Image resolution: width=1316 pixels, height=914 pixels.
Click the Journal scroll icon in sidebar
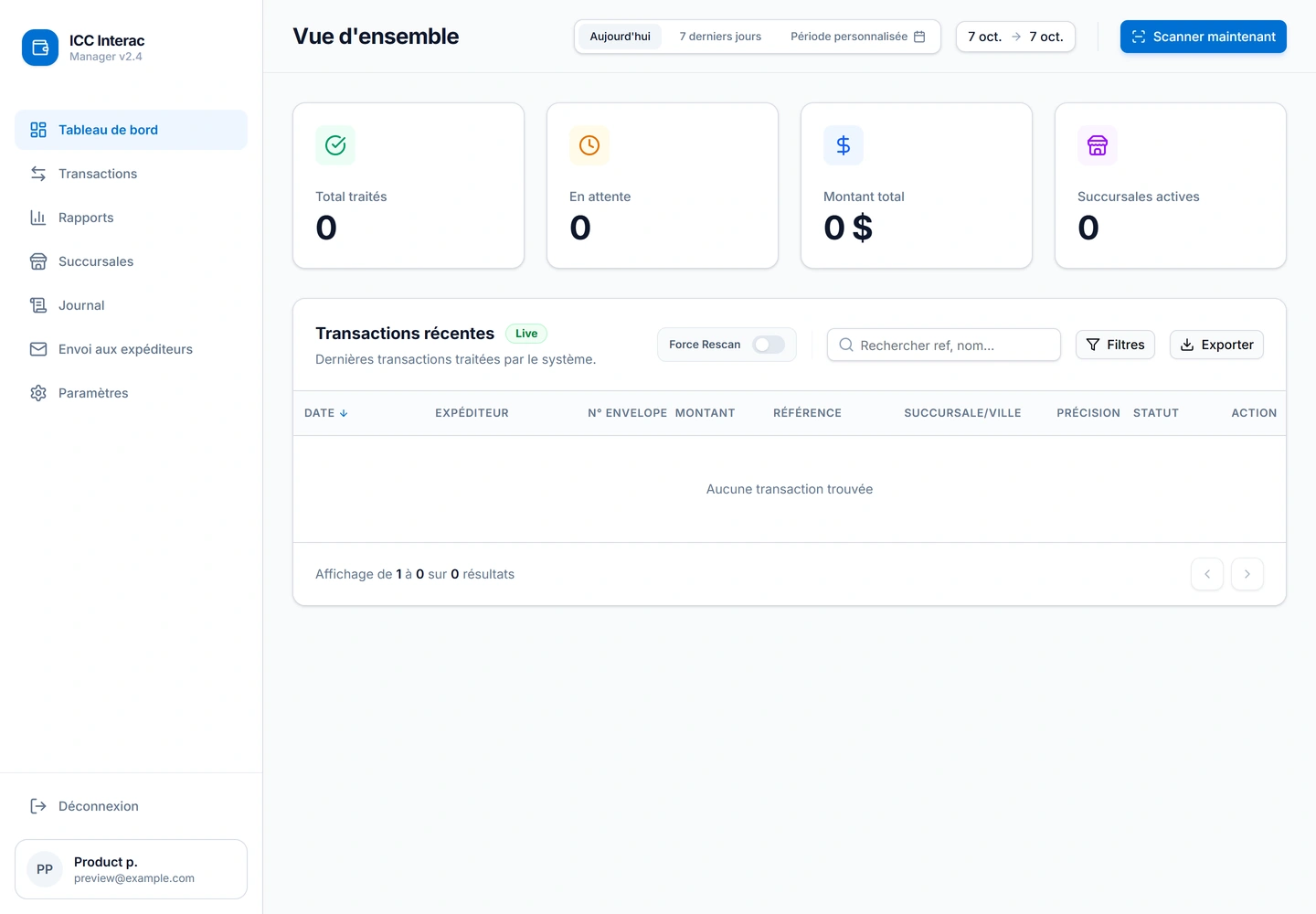pos(38,305)
